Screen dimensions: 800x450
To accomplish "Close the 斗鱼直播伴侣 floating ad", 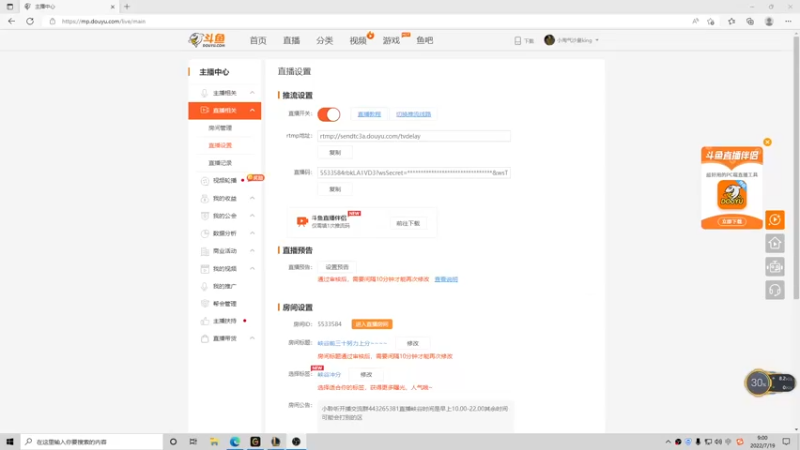I will tap(767, 142).
